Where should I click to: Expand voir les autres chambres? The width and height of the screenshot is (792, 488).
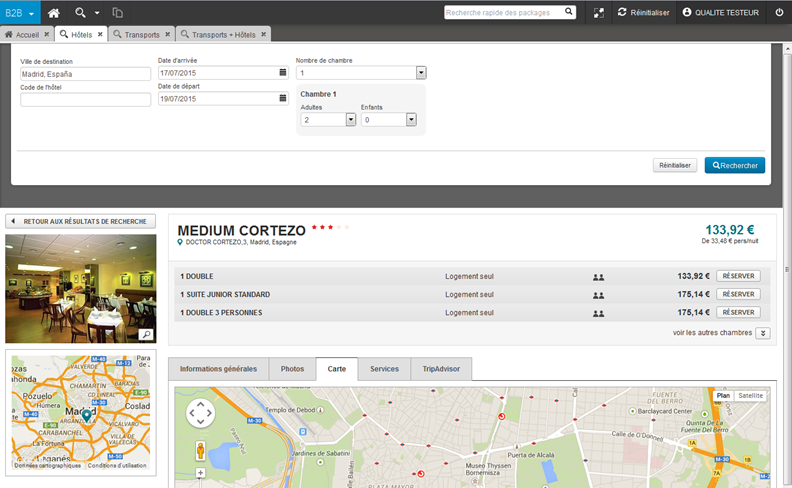pos(763,333)
